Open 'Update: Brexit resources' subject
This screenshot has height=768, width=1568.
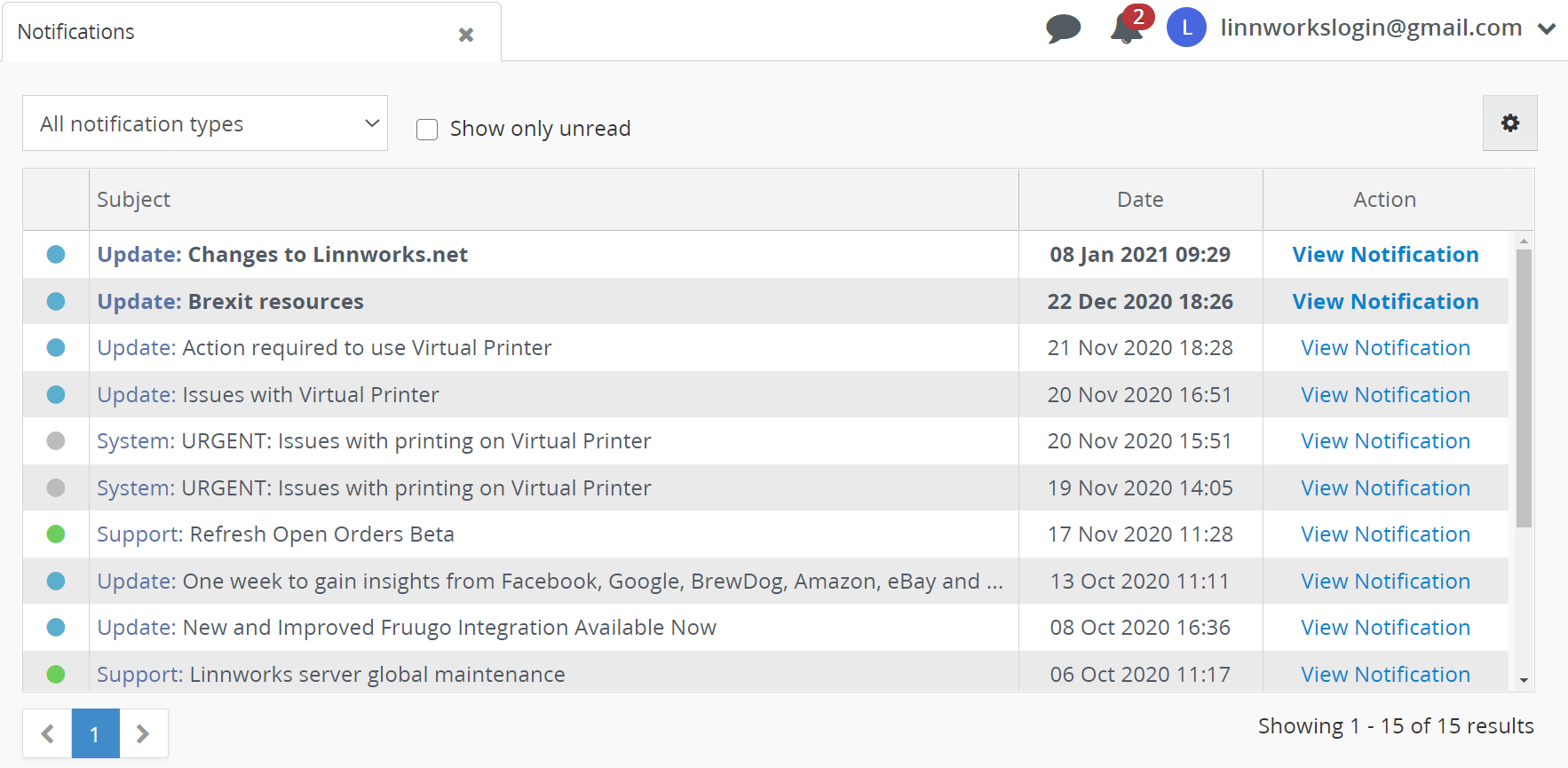coord(230,302)
